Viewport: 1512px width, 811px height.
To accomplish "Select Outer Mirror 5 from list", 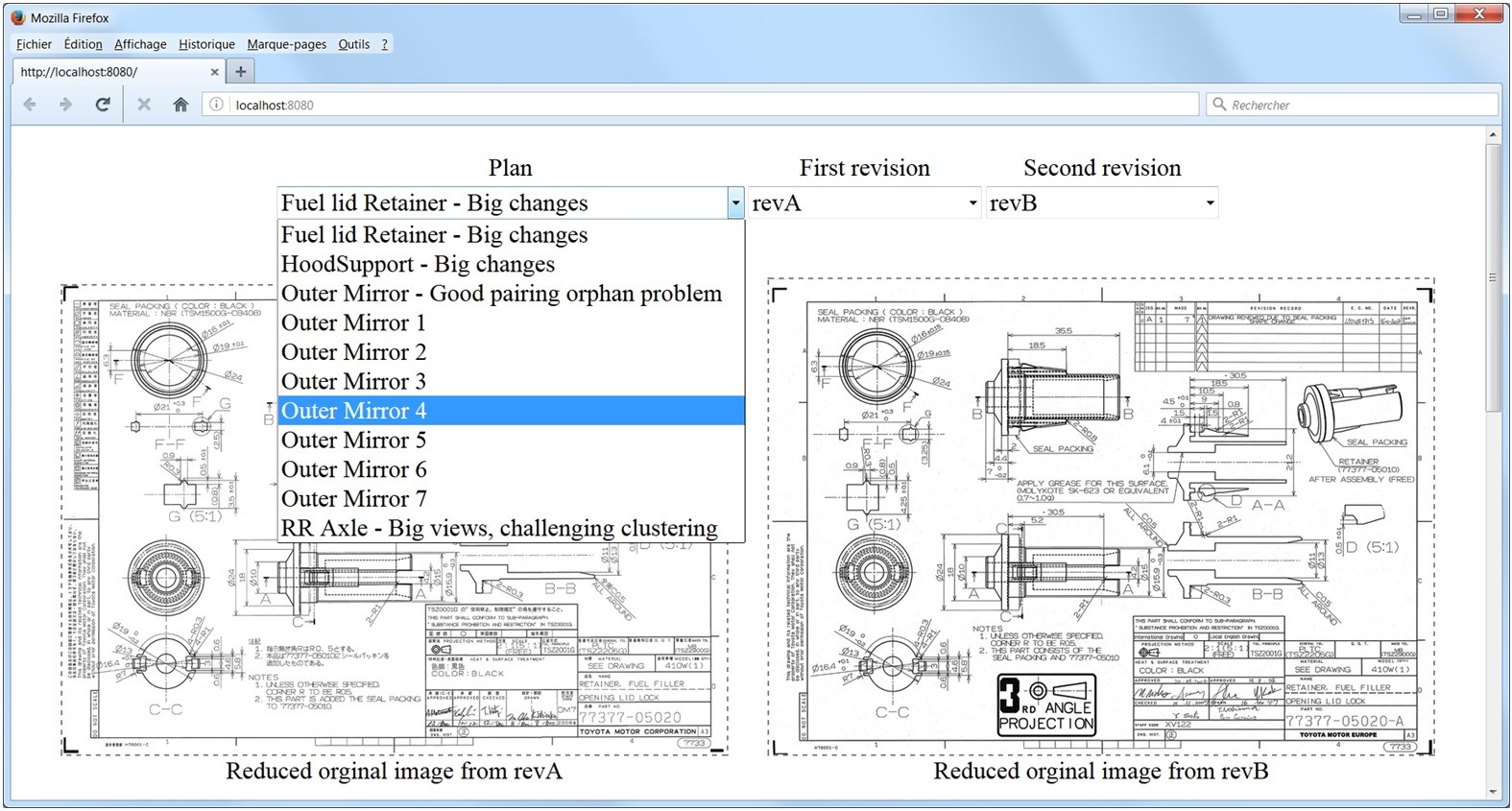I will [x=511, y=440].
